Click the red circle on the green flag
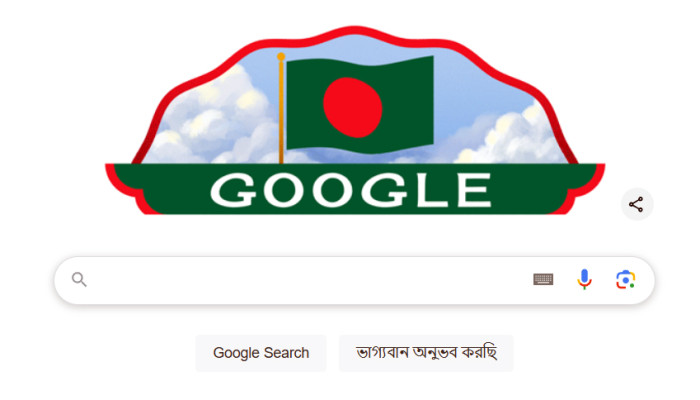 point(353,107)
